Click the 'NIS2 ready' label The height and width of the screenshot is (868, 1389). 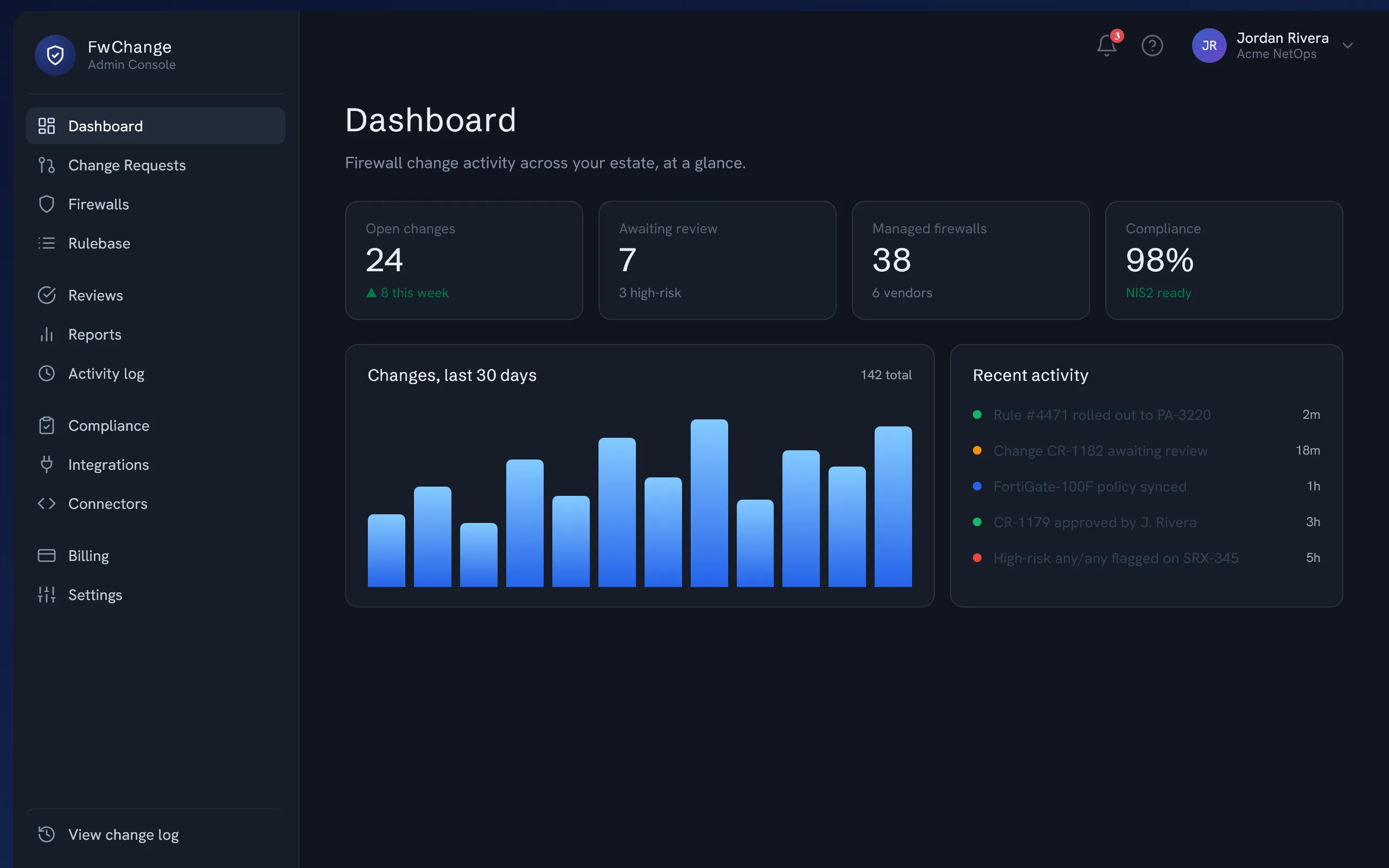[1158, 293]
